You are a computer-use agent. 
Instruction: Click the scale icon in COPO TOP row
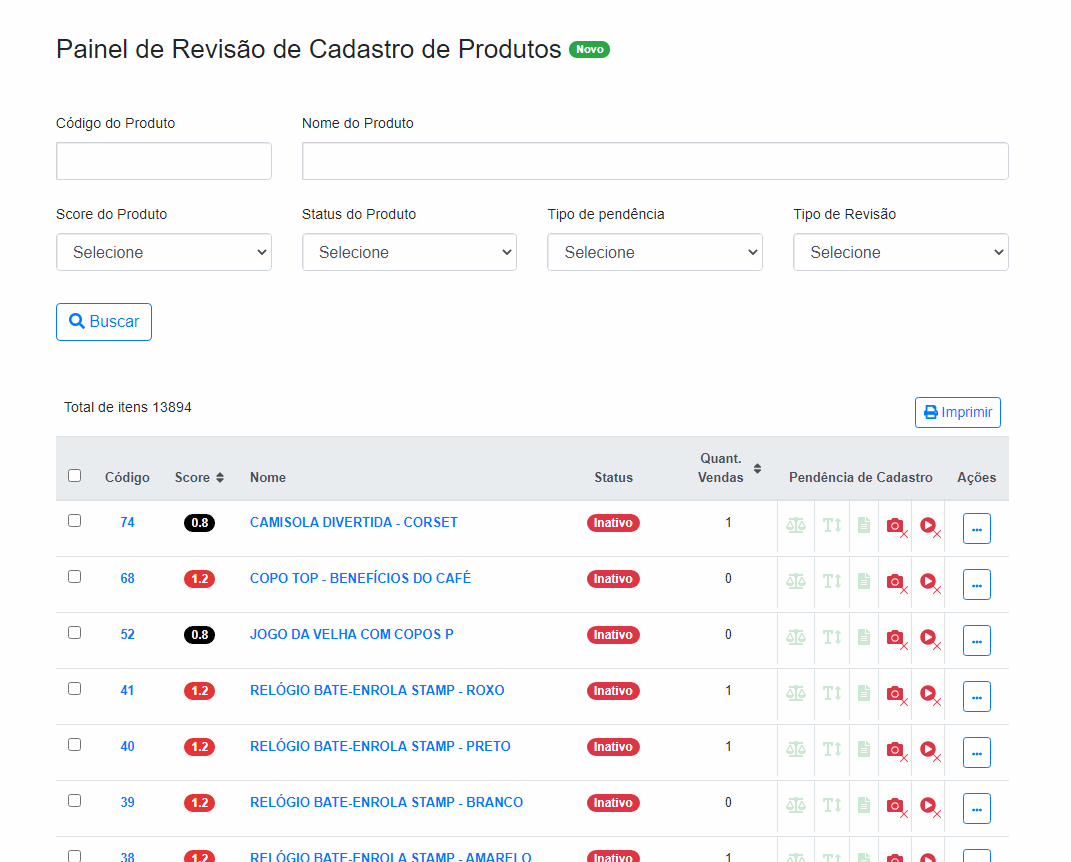796,581
